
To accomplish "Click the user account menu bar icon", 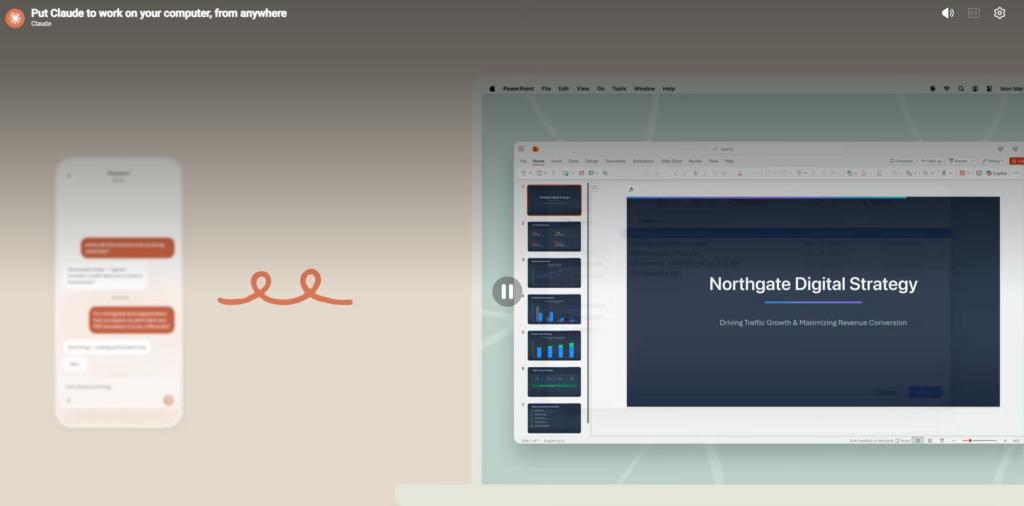I will click(x=975, y=89).
